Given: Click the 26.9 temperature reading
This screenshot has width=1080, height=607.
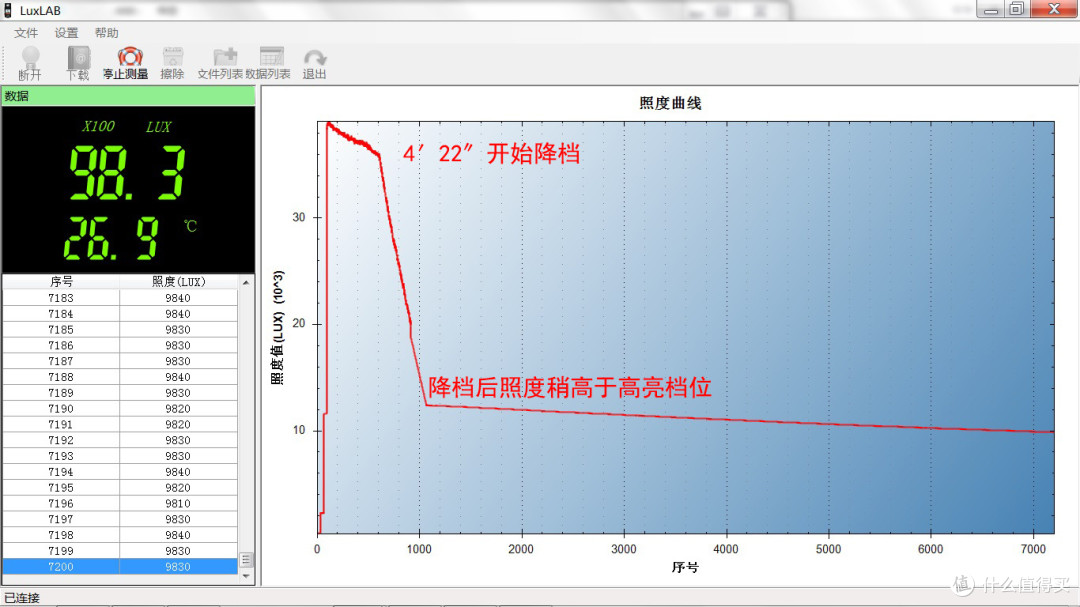Looking at the screenshot, I should tap(112, 238).
